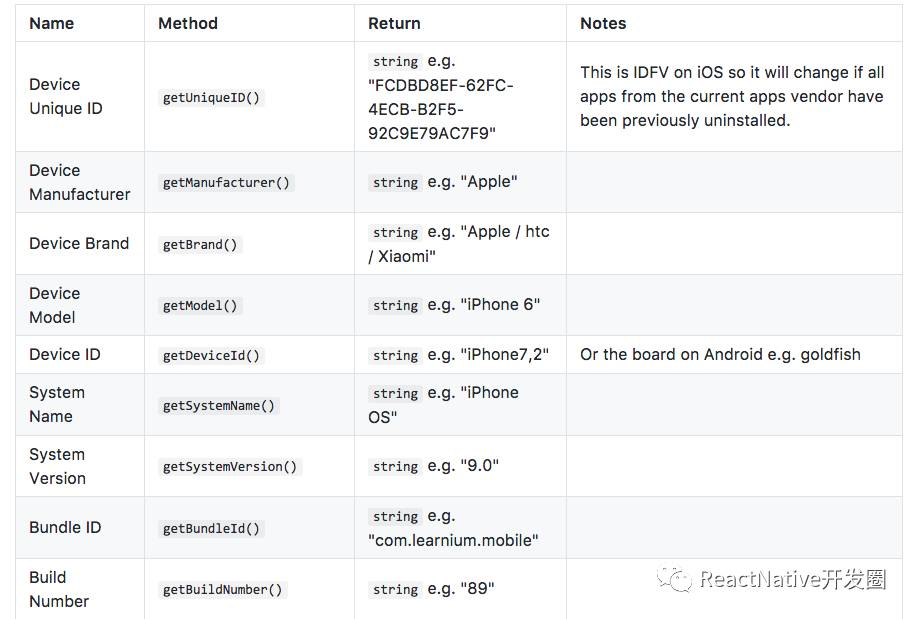Click the getModel() method code
The image size is (916, 619).
tap(200, 305)
